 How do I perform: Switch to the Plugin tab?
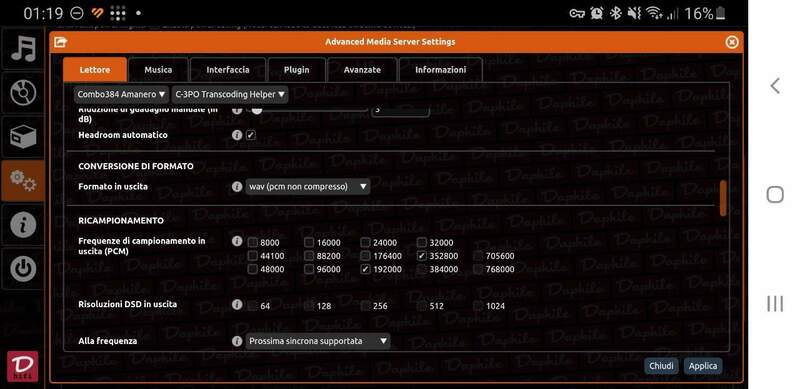point(296,70)
